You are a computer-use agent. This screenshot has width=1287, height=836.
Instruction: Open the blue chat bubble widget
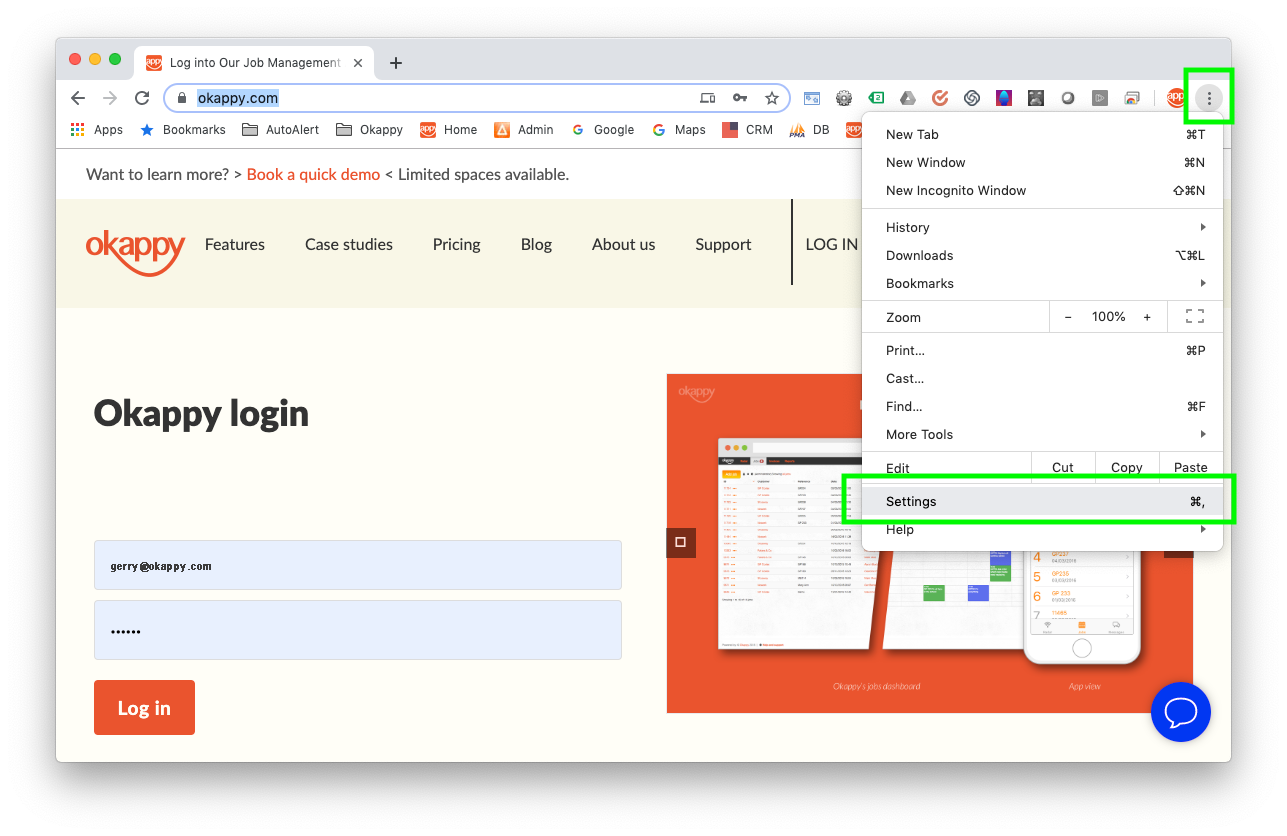tap(1181, 711)
